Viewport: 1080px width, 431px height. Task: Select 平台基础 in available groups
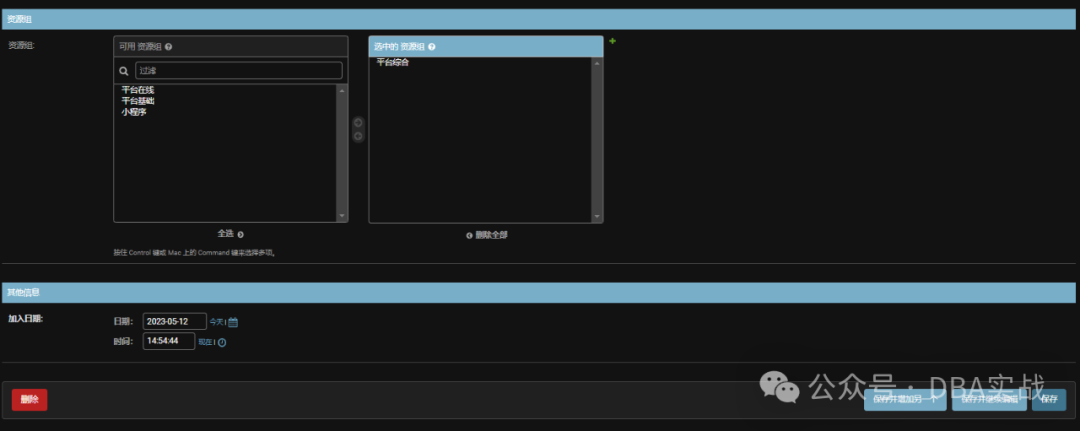click(138, 101)
